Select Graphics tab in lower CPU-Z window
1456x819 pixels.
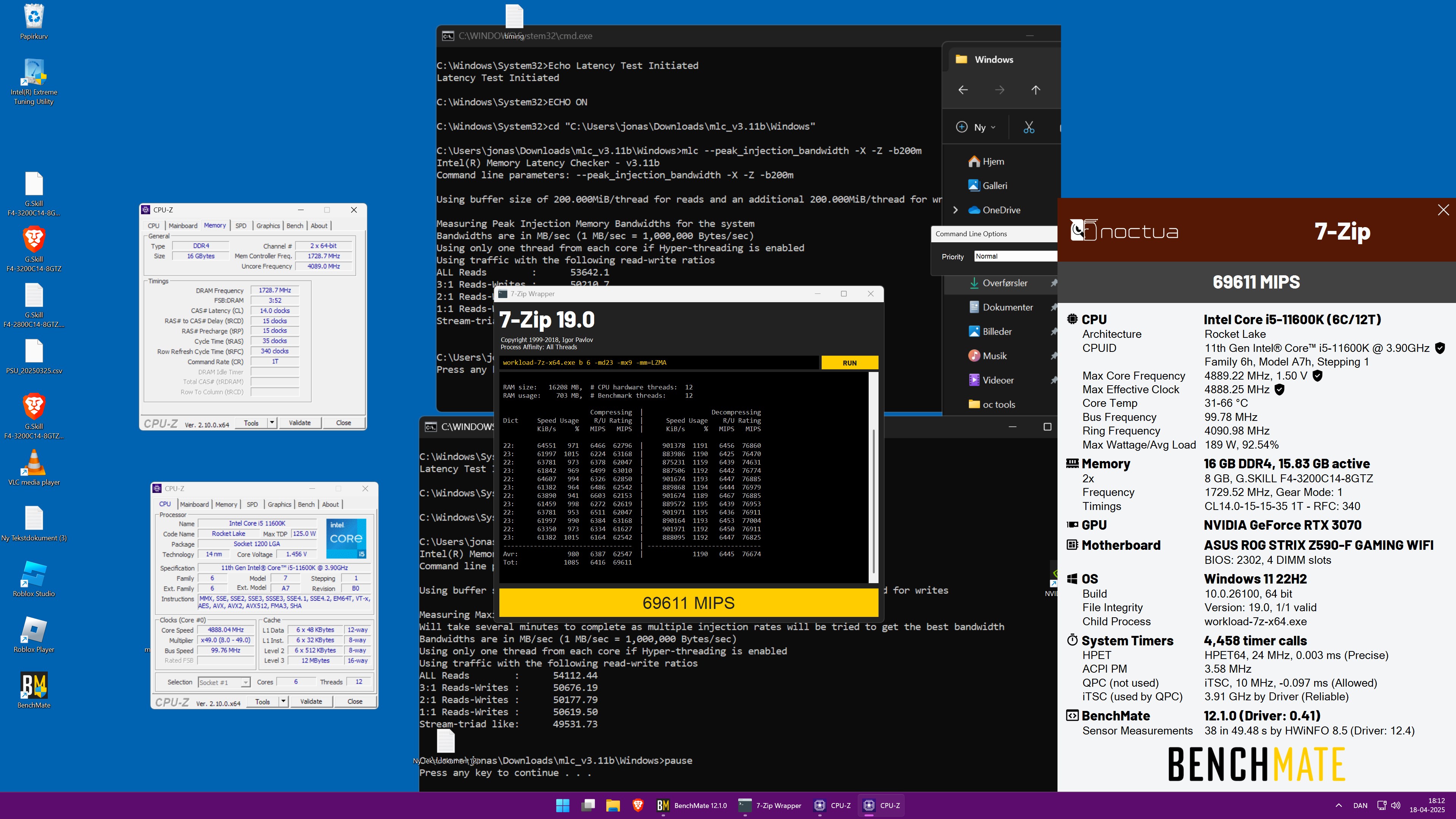(279, 504)
